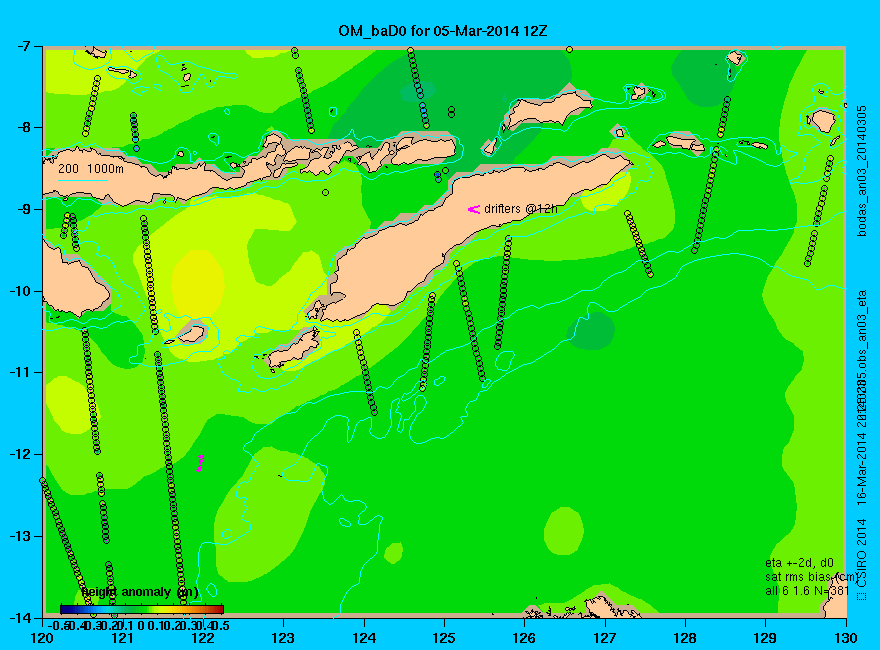Click the height anomaly color bar
Viewport: 880px width, 650px height.
coord(142,609)
